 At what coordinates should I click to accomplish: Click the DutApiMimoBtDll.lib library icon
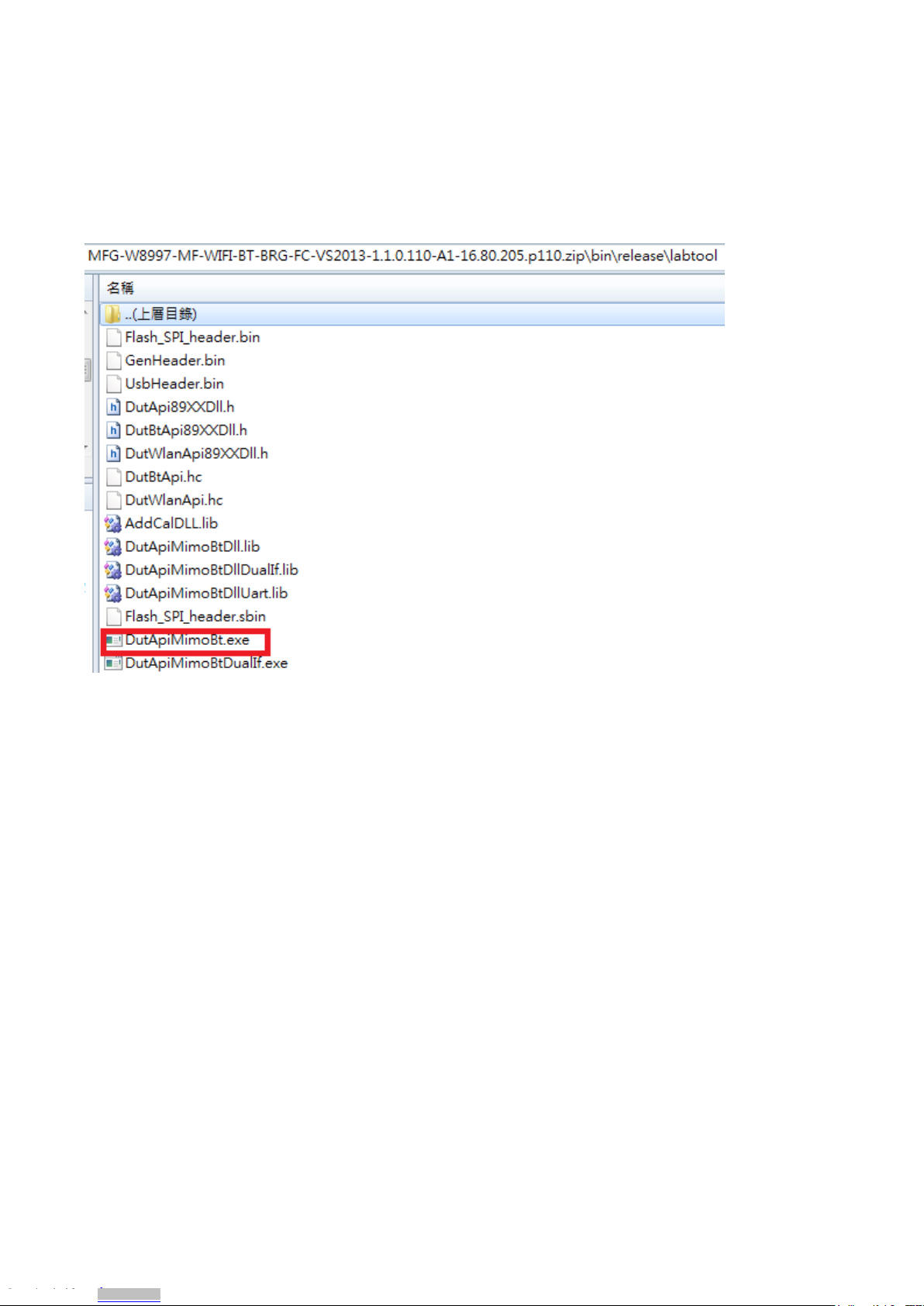[x=113, y=546]
